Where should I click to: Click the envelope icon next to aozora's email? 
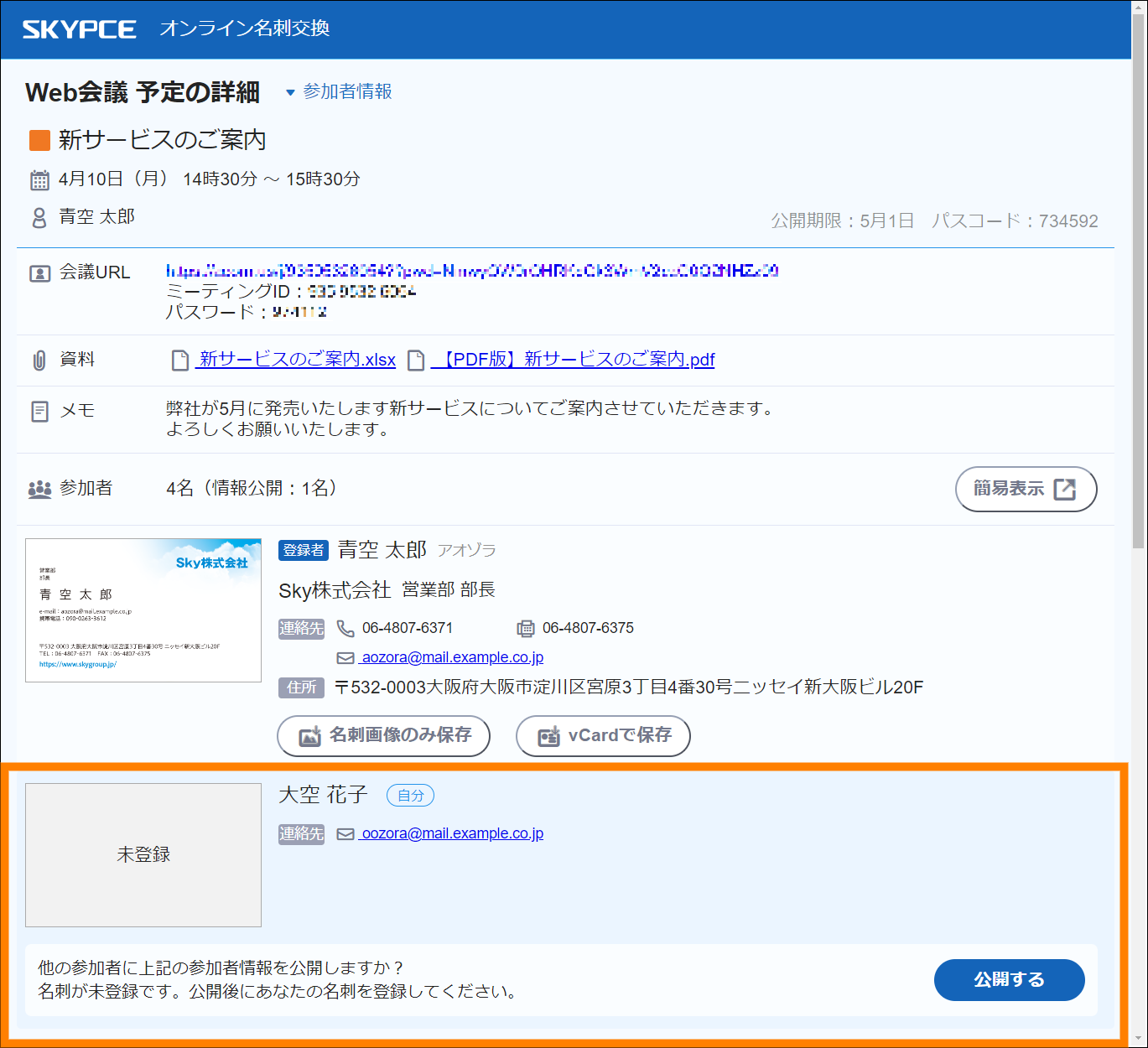pos(345,657)
